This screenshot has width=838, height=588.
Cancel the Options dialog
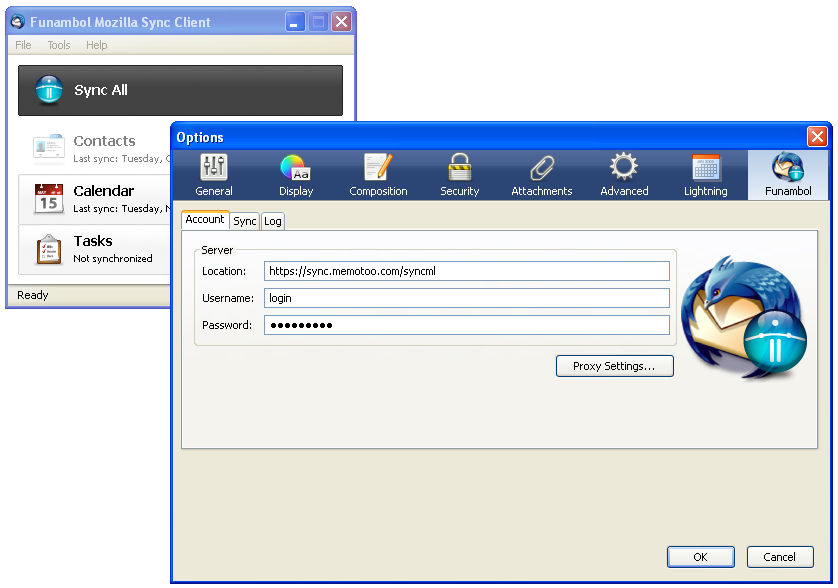[x=780, y=557]
